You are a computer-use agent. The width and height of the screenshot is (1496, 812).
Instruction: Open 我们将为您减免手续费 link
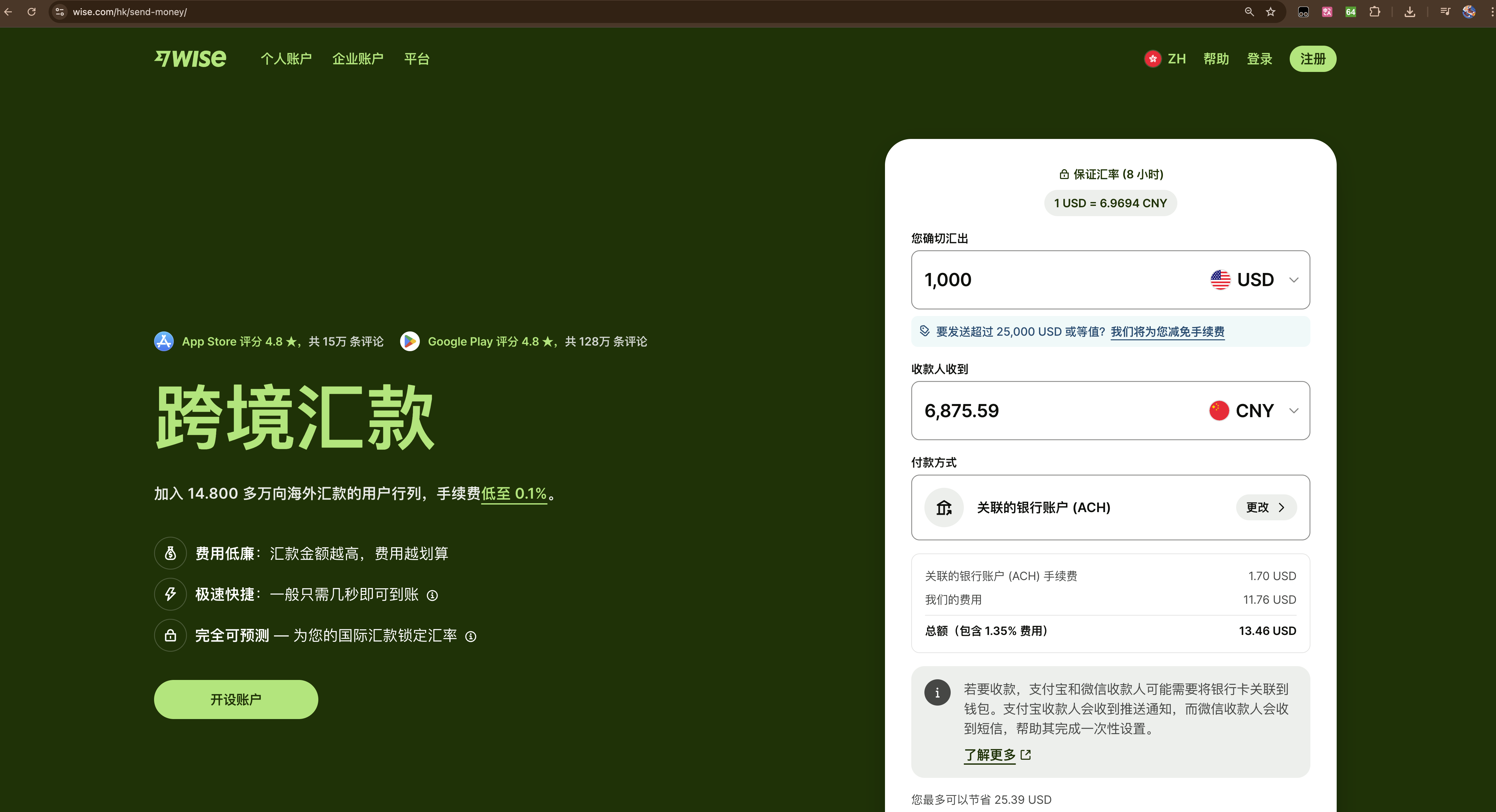pyautogui.click(x=1167, y=332)
